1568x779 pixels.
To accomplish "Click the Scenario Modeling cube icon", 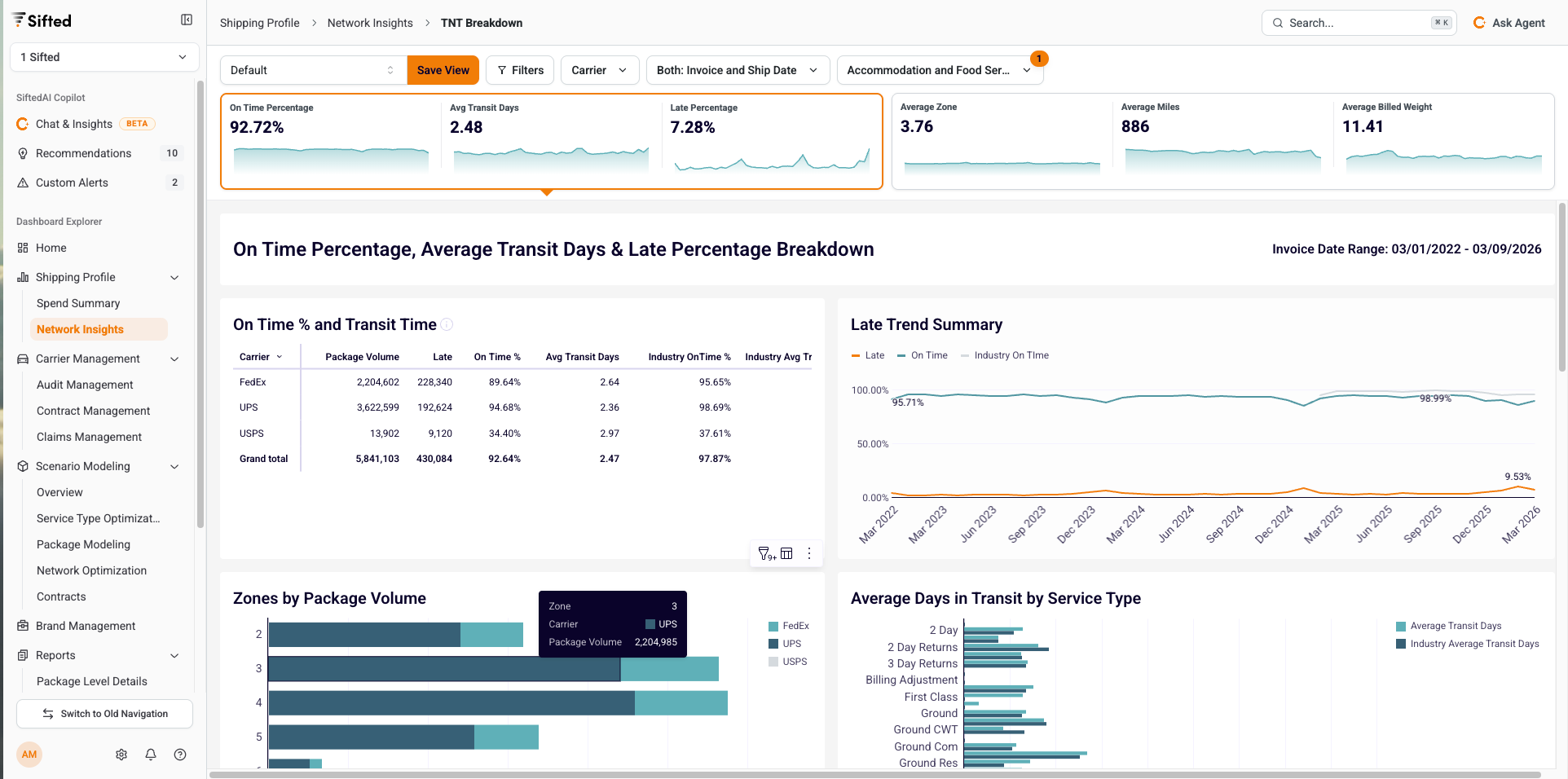I will point(23,466).
